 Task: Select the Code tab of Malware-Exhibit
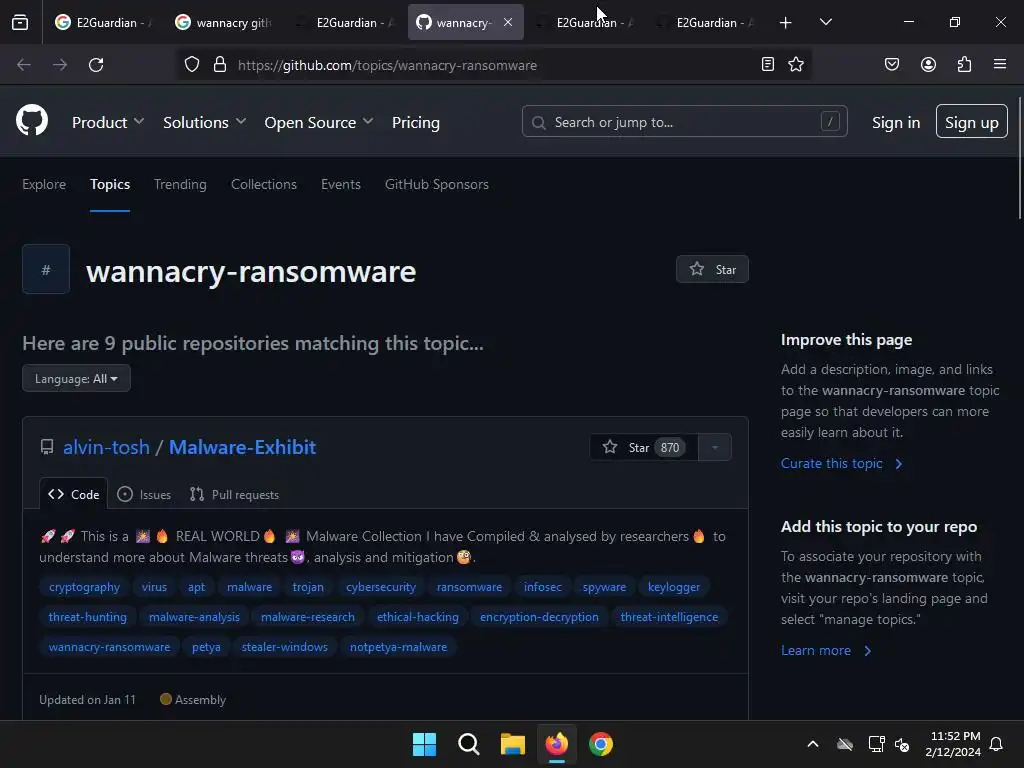[x=74, y=494]
